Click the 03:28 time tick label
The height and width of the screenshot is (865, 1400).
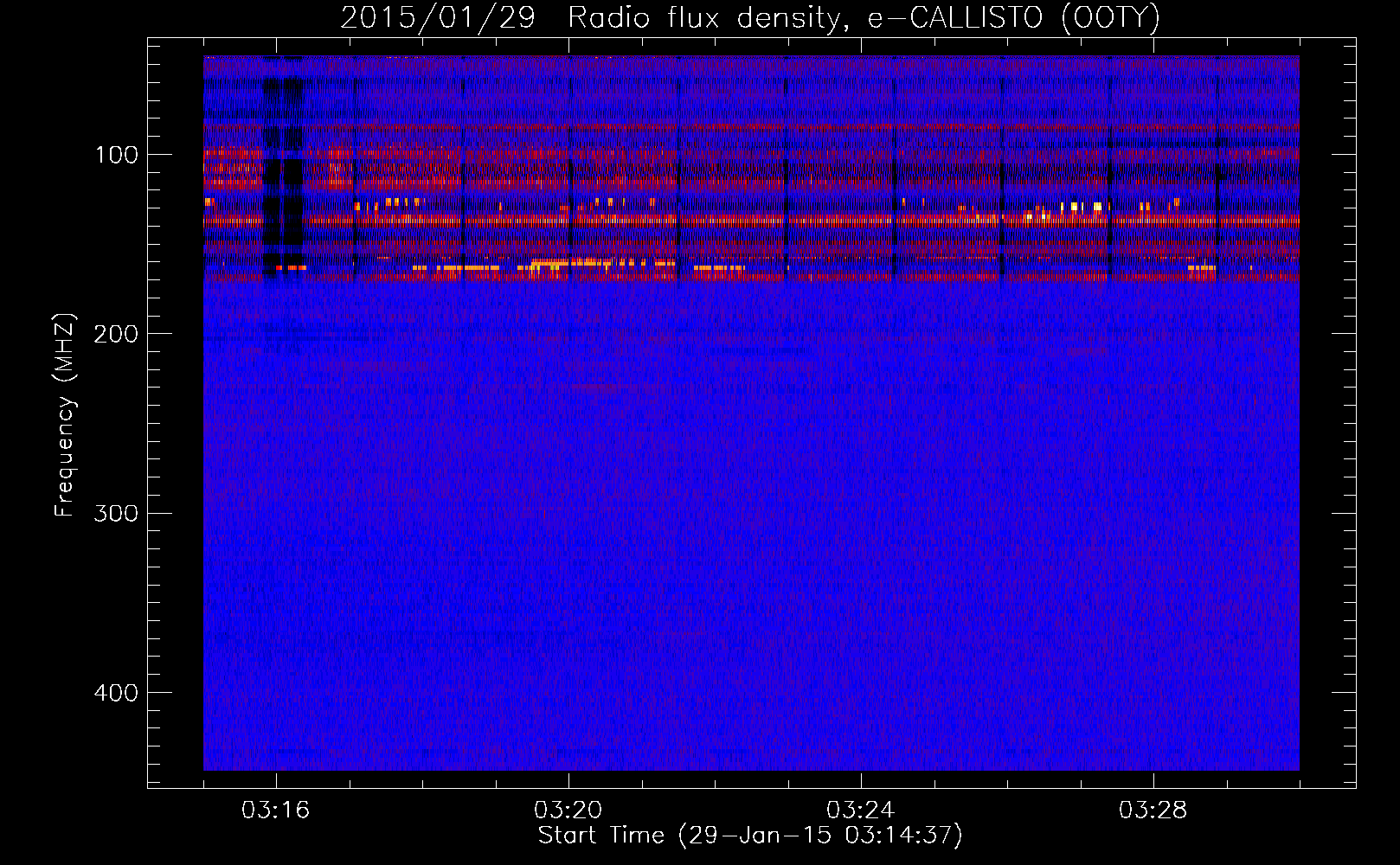pos(1153,811)
